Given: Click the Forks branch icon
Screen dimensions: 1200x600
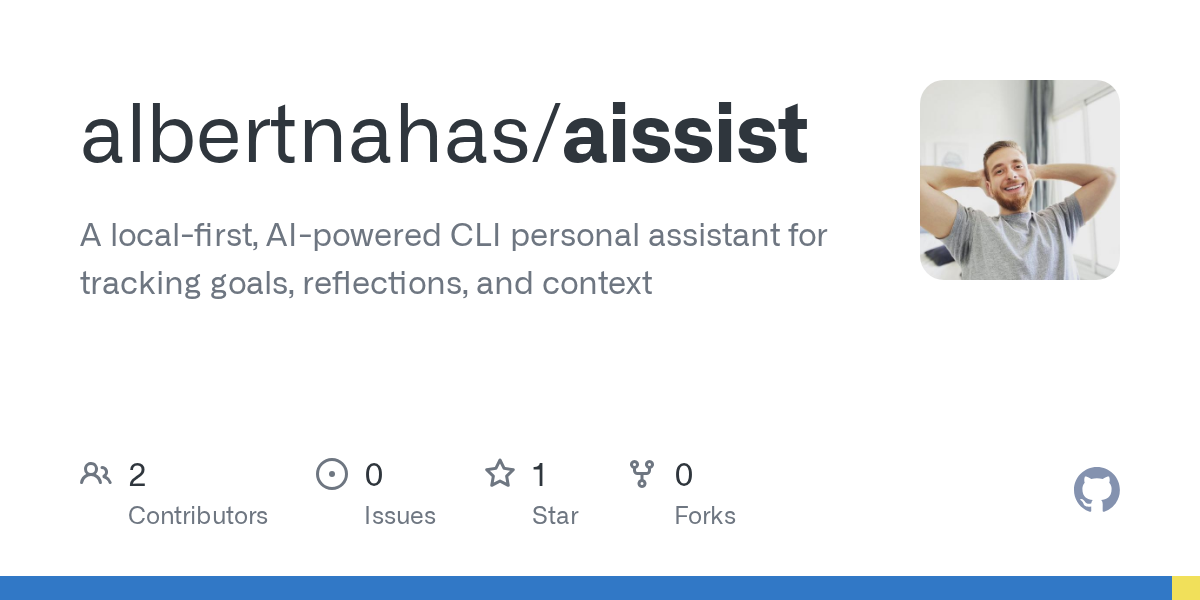Looking at the screenshot, I should (642, 474).
